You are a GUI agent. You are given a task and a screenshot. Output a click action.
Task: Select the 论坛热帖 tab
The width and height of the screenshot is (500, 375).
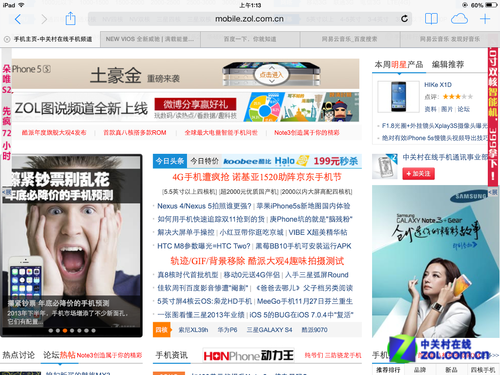coord(59,355)
